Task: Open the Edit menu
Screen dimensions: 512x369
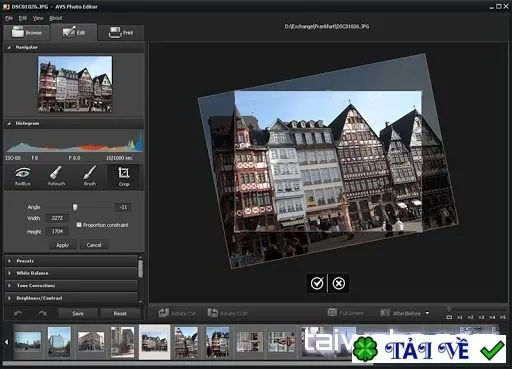Action: point(23,18)
